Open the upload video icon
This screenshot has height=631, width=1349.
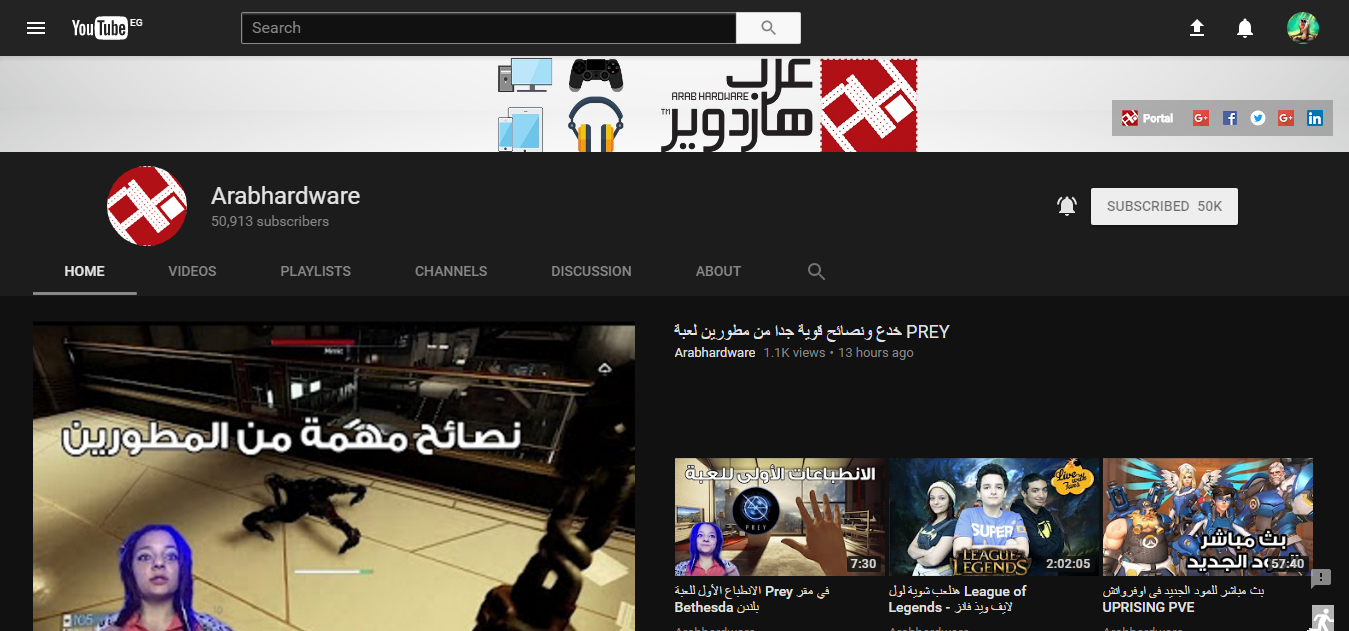point(1197,28)
